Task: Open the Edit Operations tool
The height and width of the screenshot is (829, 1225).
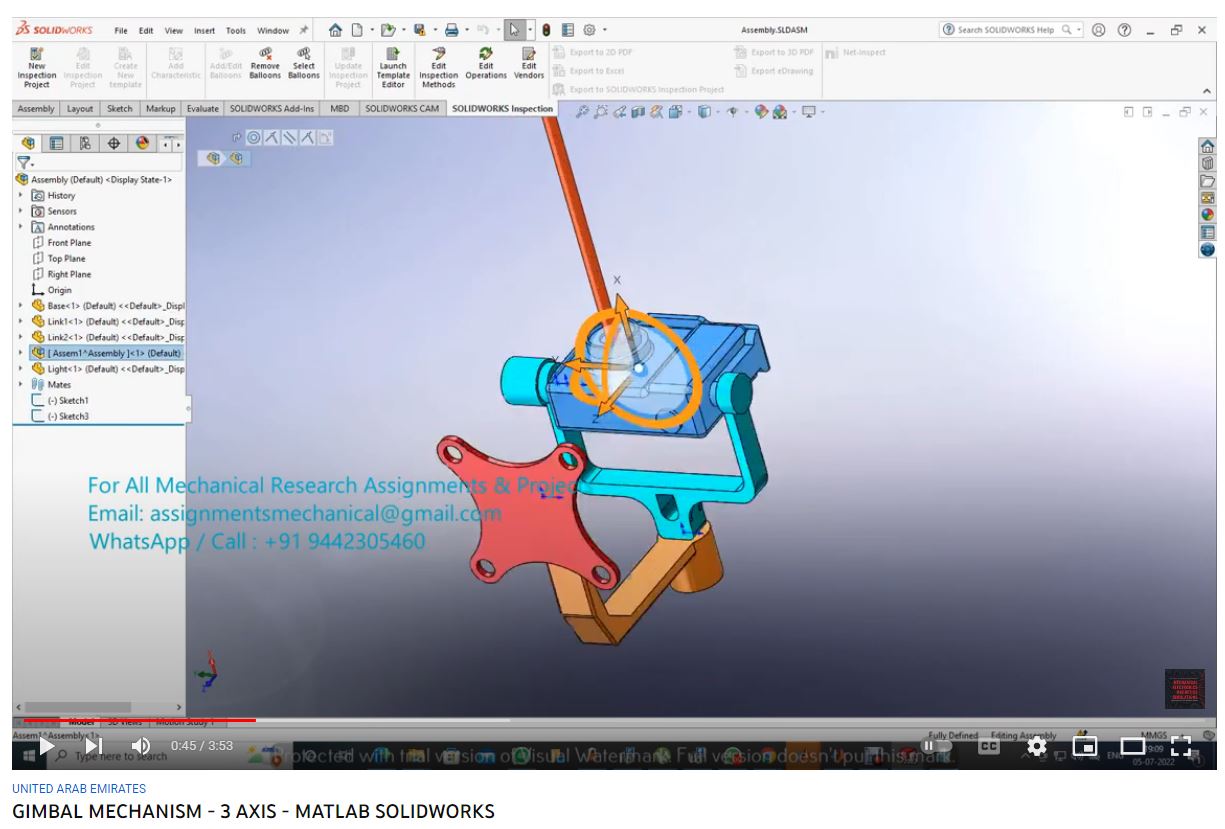Action: tap(486, 62)
